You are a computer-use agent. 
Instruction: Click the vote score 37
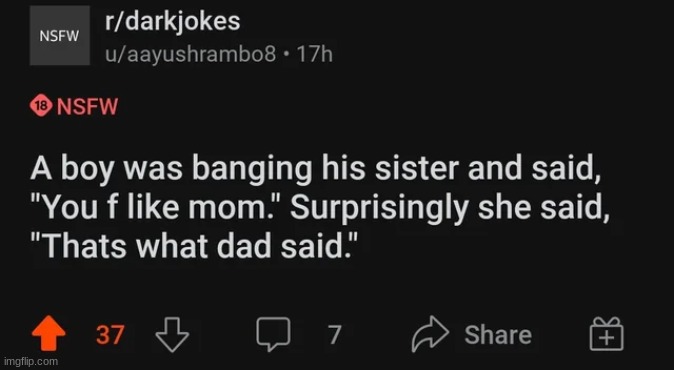pos(110,334)
